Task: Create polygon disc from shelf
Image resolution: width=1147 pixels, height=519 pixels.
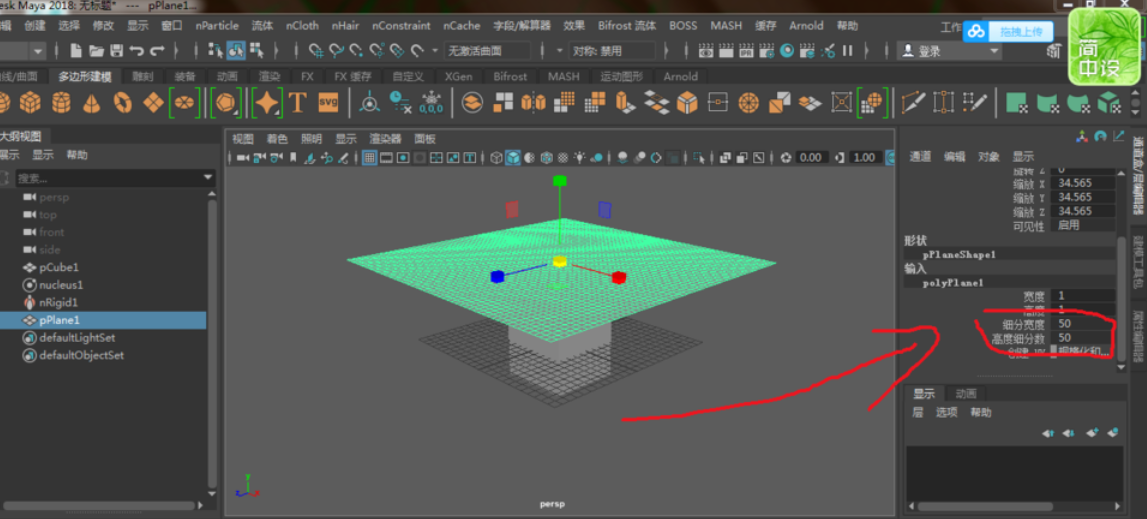Action: point(184,102)
